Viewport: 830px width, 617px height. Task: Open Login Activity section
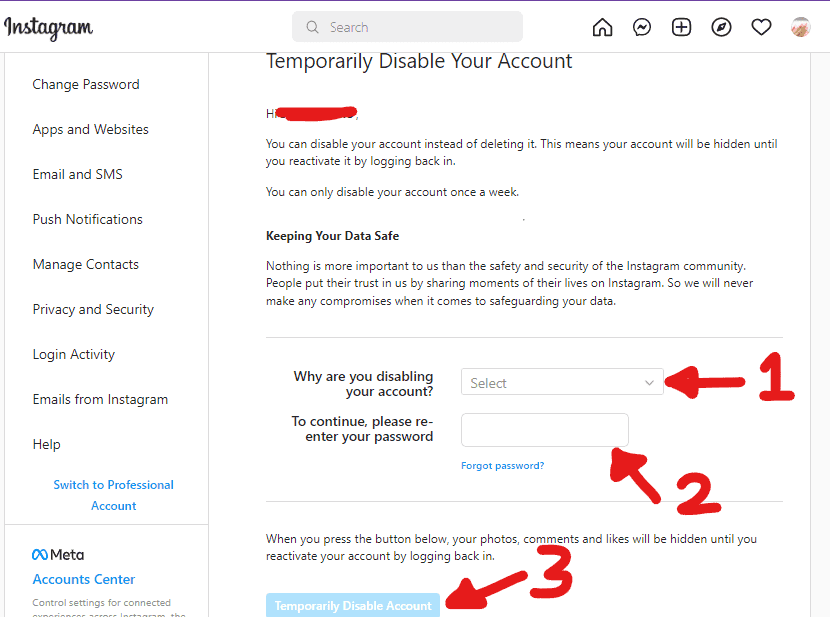(x=74, y=355)
